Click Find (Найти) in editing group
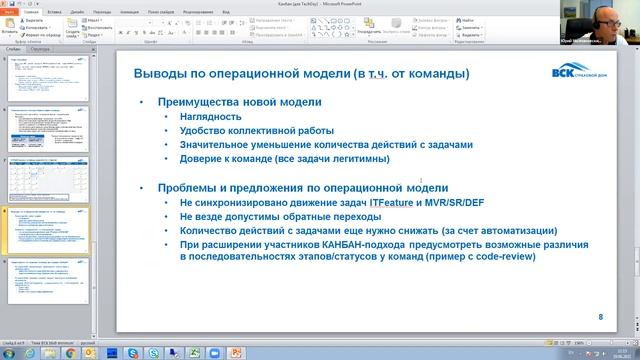This screenshot has width=640, height=360. point(465,20)
